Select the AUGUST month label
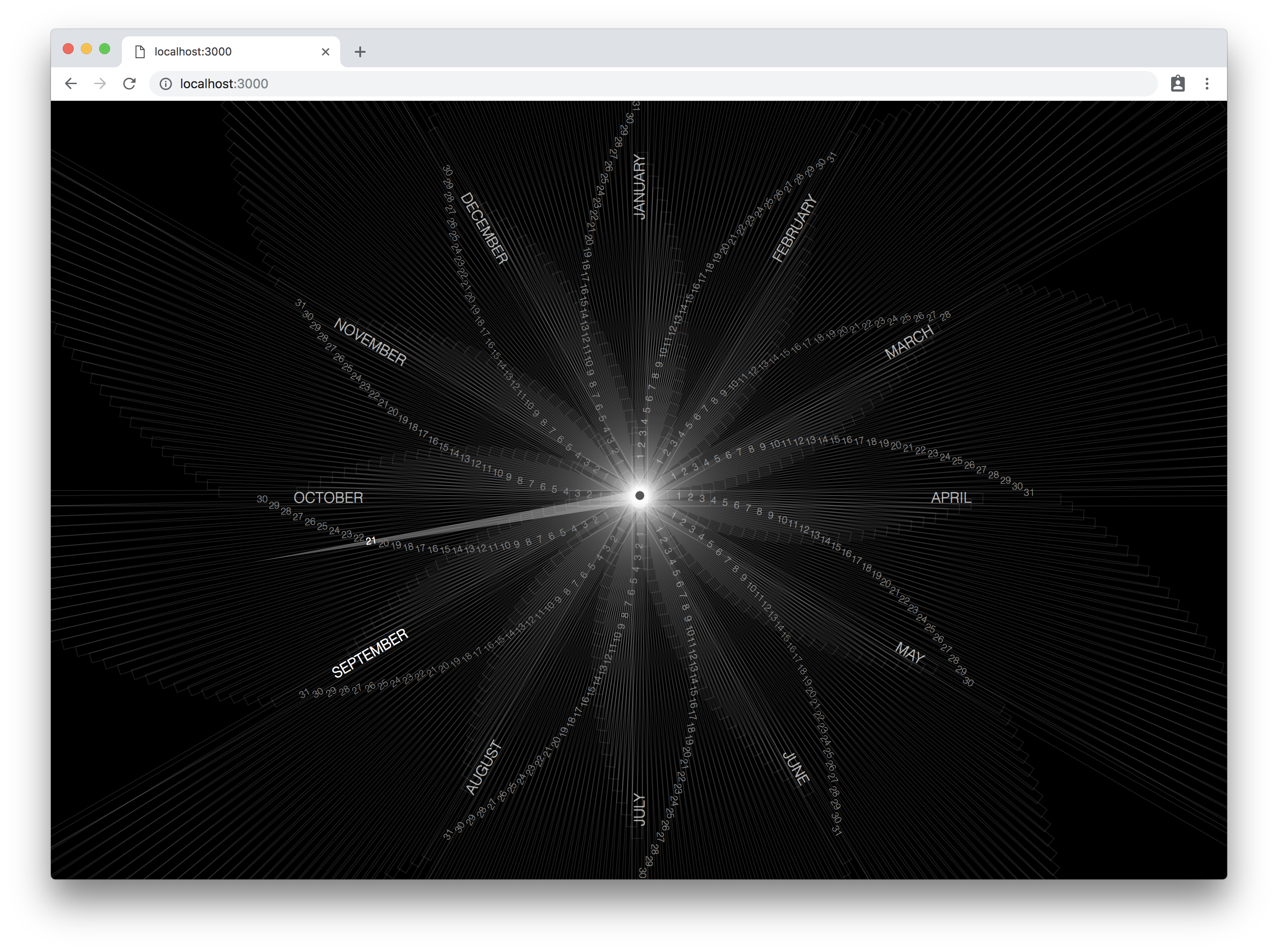Viewport: 1278px width, 952px height. [x=483, y=767]
